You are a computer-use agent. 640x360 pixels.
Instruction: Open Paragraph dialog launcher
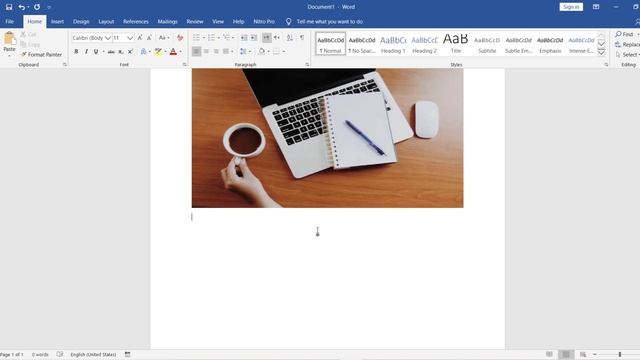pyautogui.click(x=307, y=64)
